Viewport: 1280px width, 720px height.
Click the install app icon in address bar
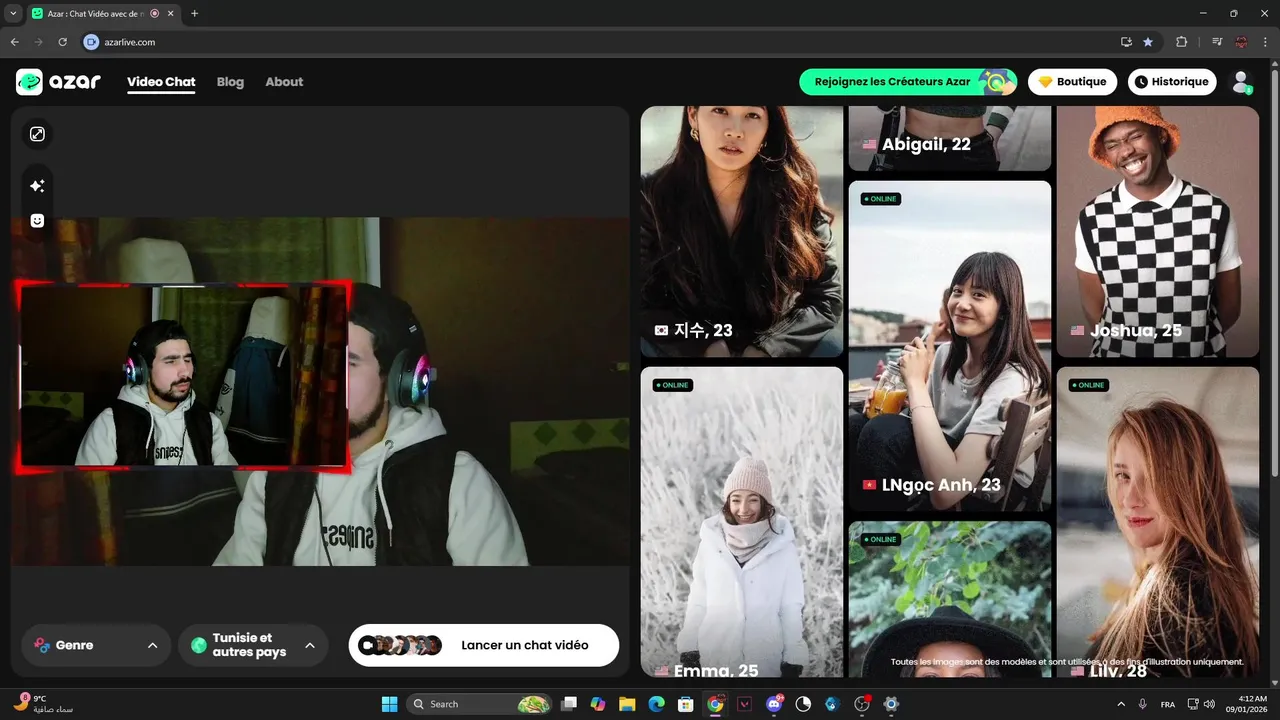(x=1126, y=42)
